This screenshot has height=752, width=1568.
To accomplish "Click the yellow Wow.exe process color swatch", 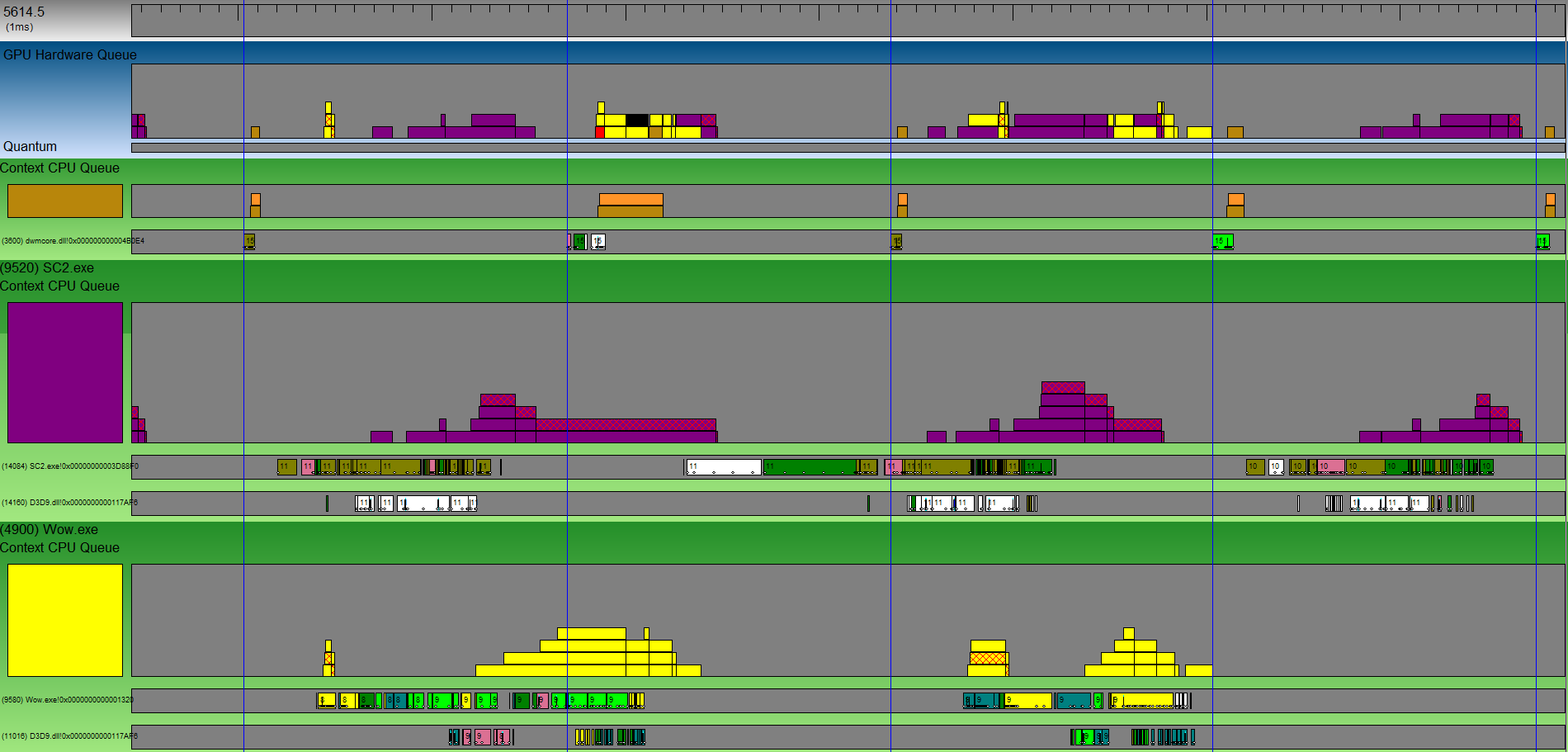I will (65, 620).
